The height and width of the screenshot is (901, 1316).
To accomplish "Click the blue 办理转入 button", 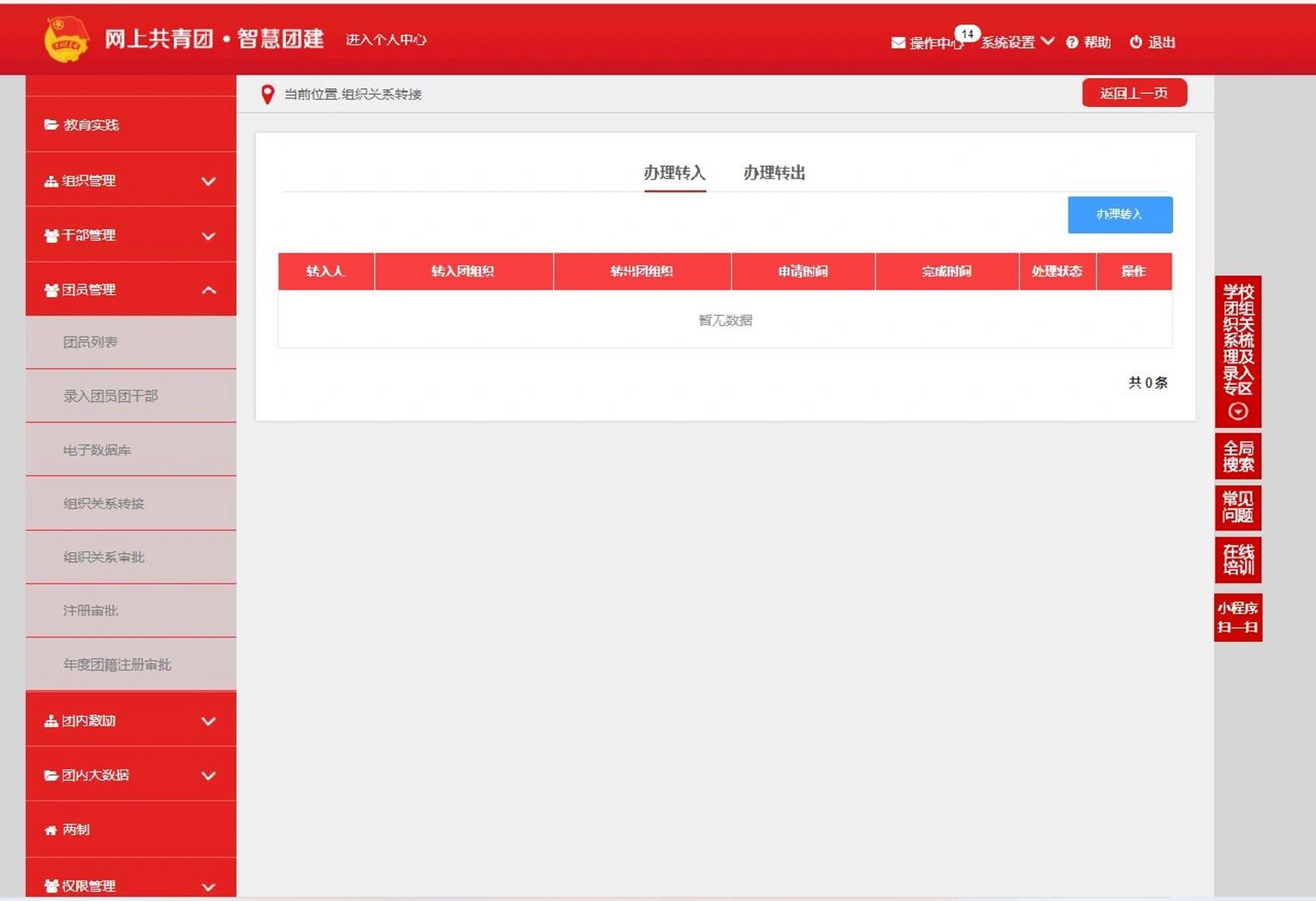I will [x=1120, y=215].
